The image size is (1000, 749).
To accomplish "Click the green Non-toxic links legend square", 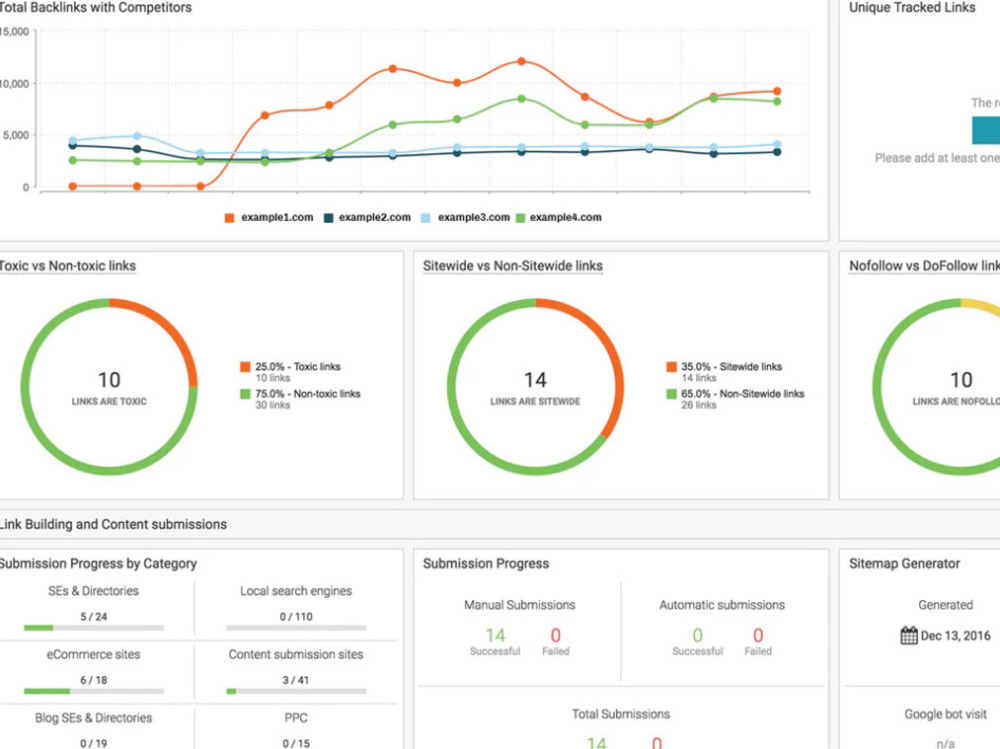I will [245, 394].
